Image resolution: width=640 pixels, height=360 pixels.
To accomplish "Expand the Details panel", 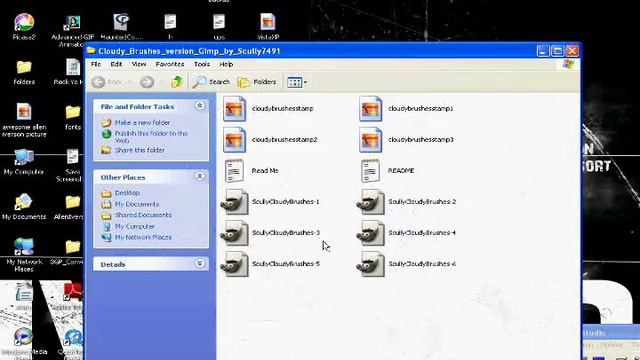I will click(200, 263).
